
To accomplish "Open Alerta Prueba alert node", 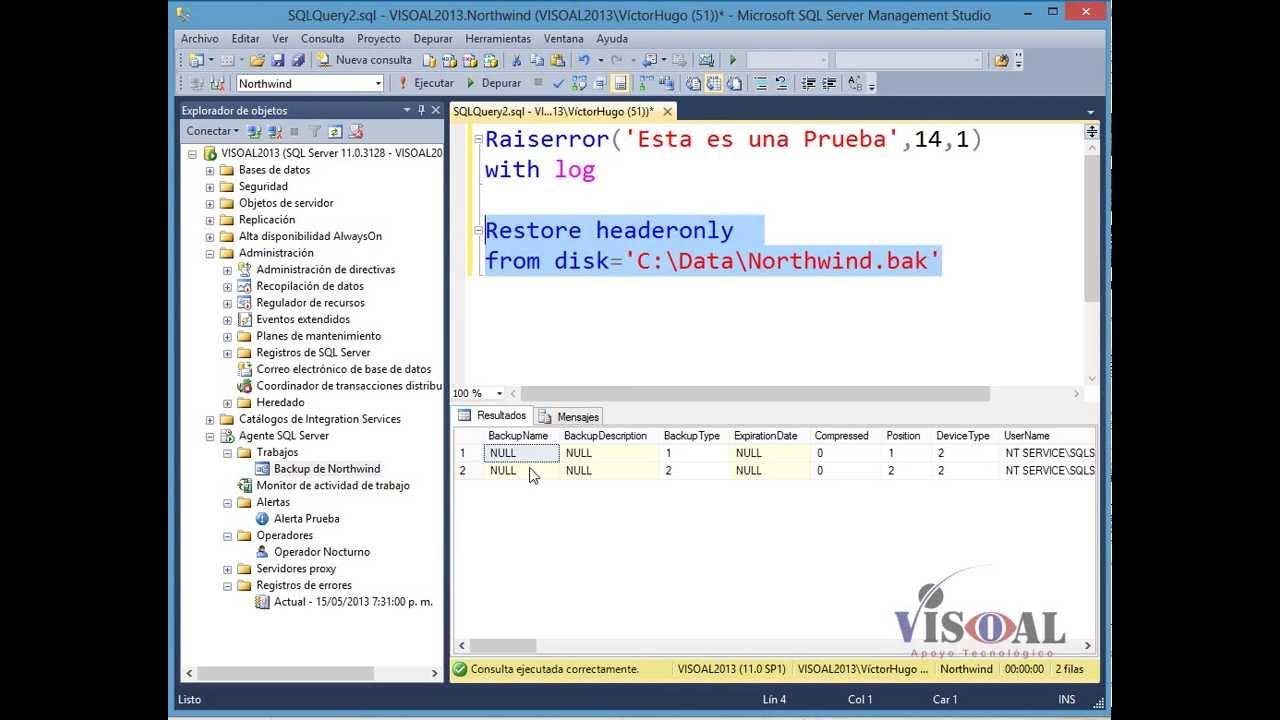I will click(306, 518).
